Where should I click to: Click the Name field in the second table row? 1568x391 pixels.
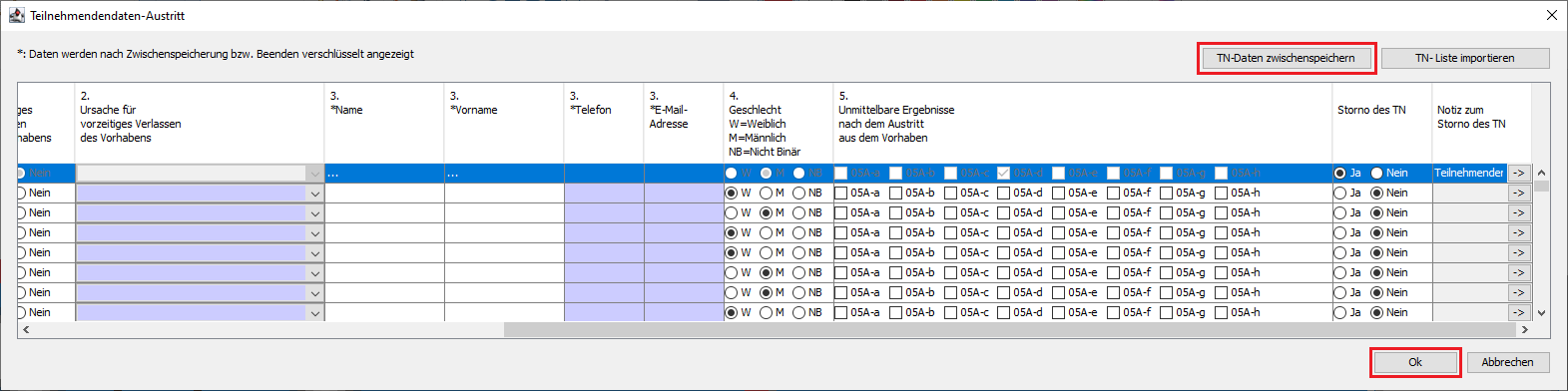click(384, 193)
